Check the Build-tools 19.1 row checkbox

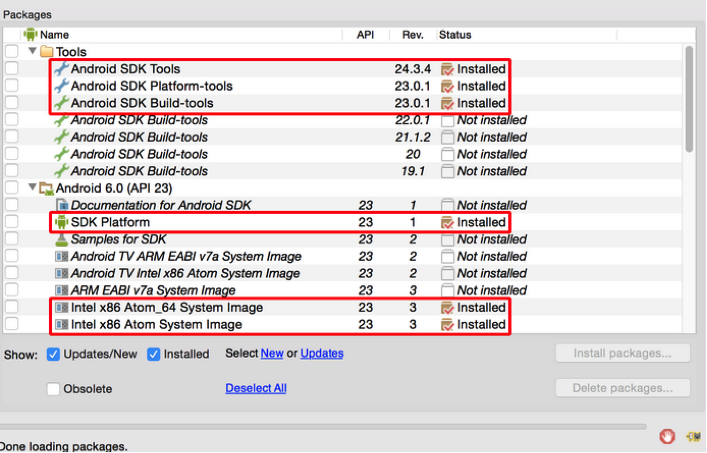[x=12, y=171]
